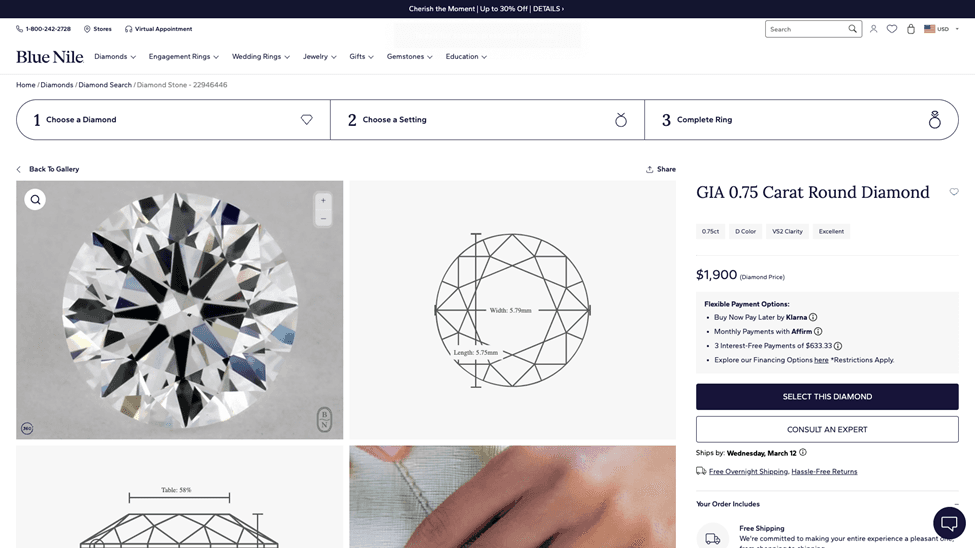The width and height of the screenshot is (975, 548).
Task: Select step 2 Choose a Setting
Action: pos(487,119)
